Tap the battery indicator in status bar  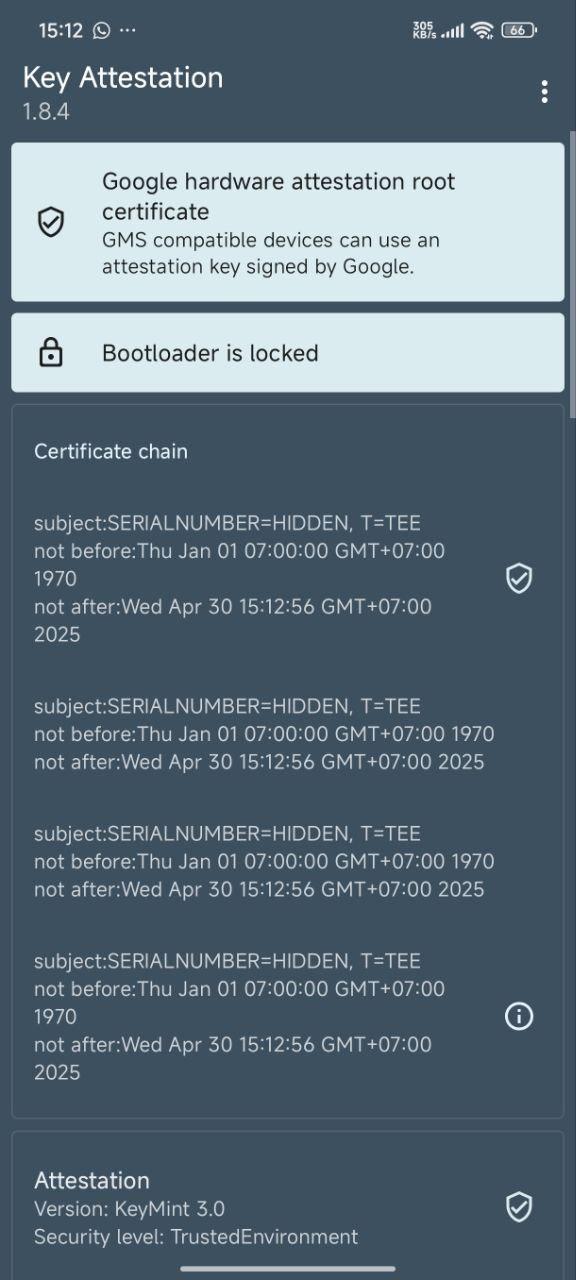click(519, 30)
